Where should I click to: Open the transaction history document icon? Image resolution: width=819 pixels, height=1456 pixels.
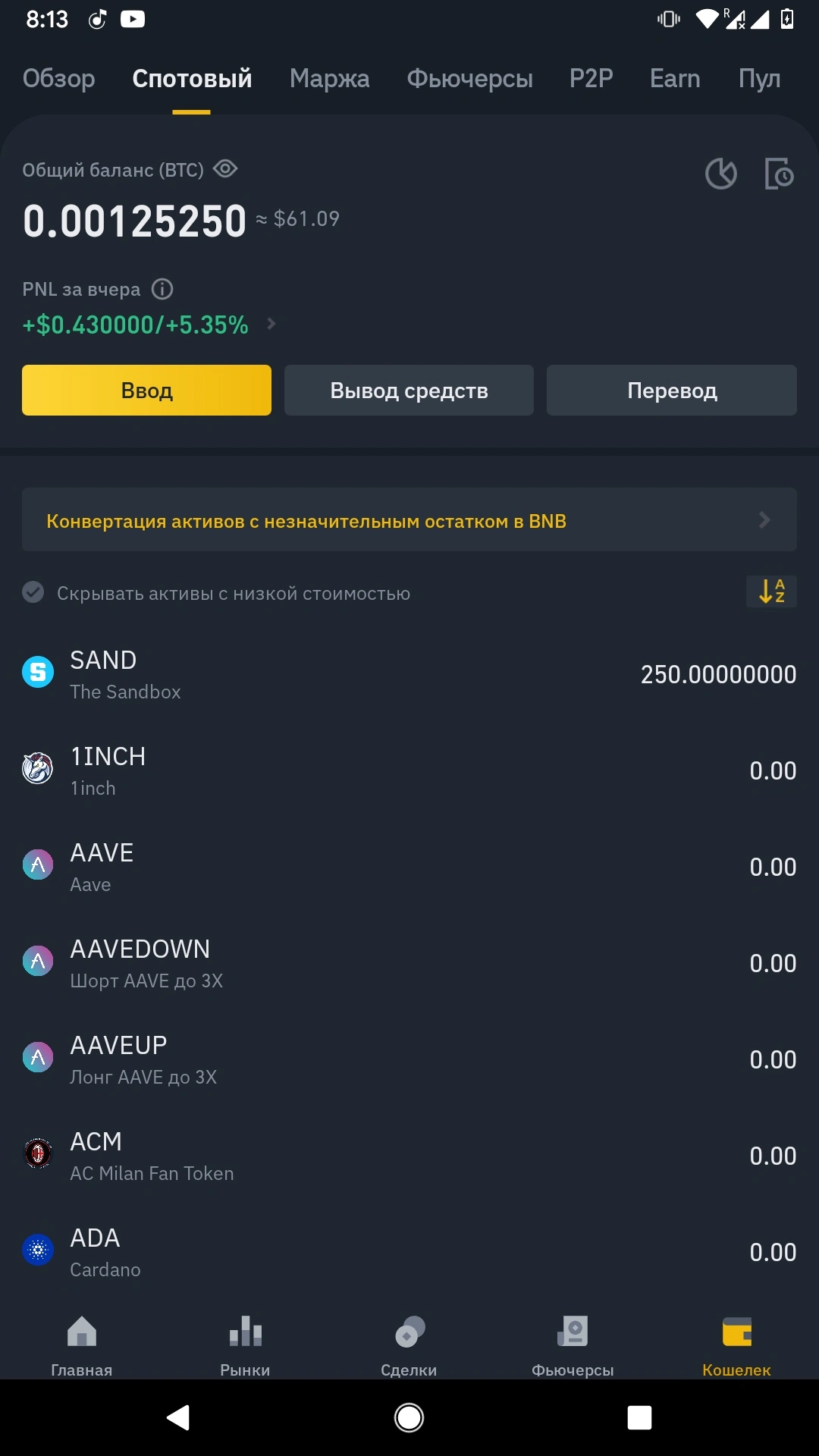(x=779, y=174)
